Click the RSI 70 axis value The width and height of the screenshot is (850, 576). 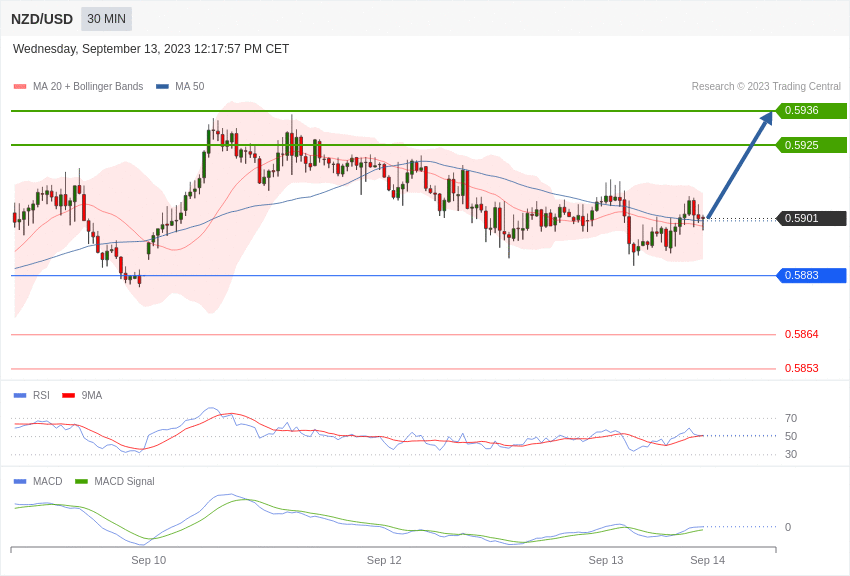(791, 418)
